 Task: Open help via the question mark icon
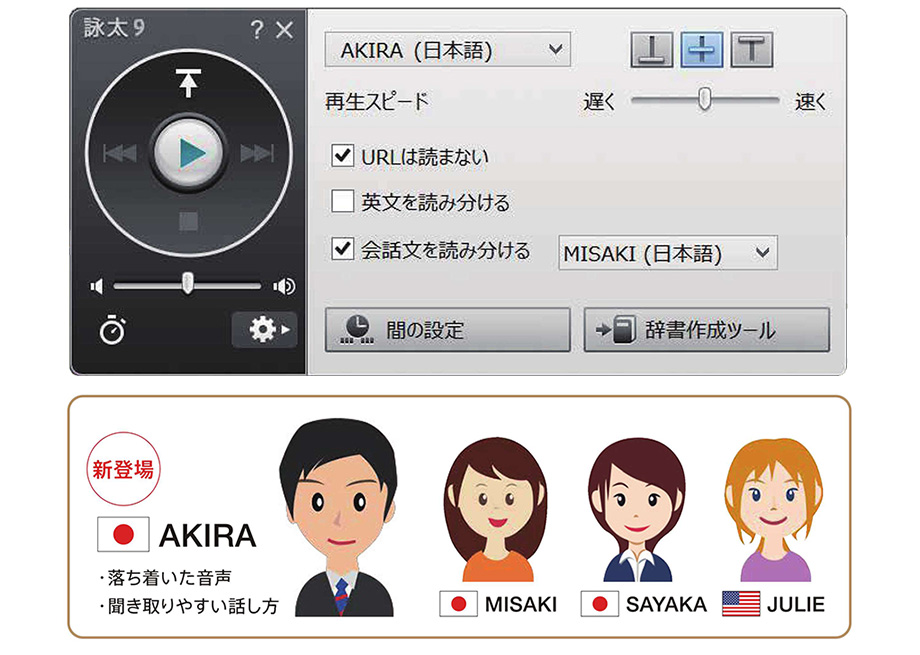(256, 29)
